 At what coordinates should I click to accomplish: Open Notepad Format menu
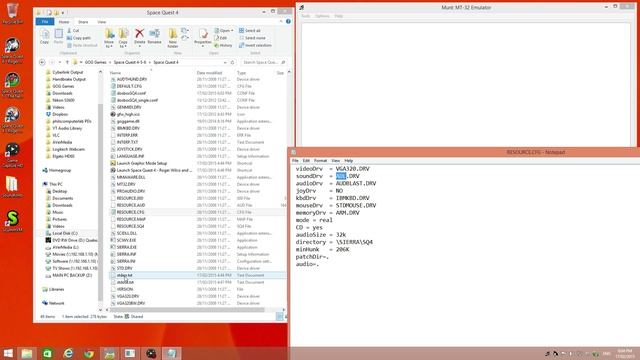click(x=320, y=161)
